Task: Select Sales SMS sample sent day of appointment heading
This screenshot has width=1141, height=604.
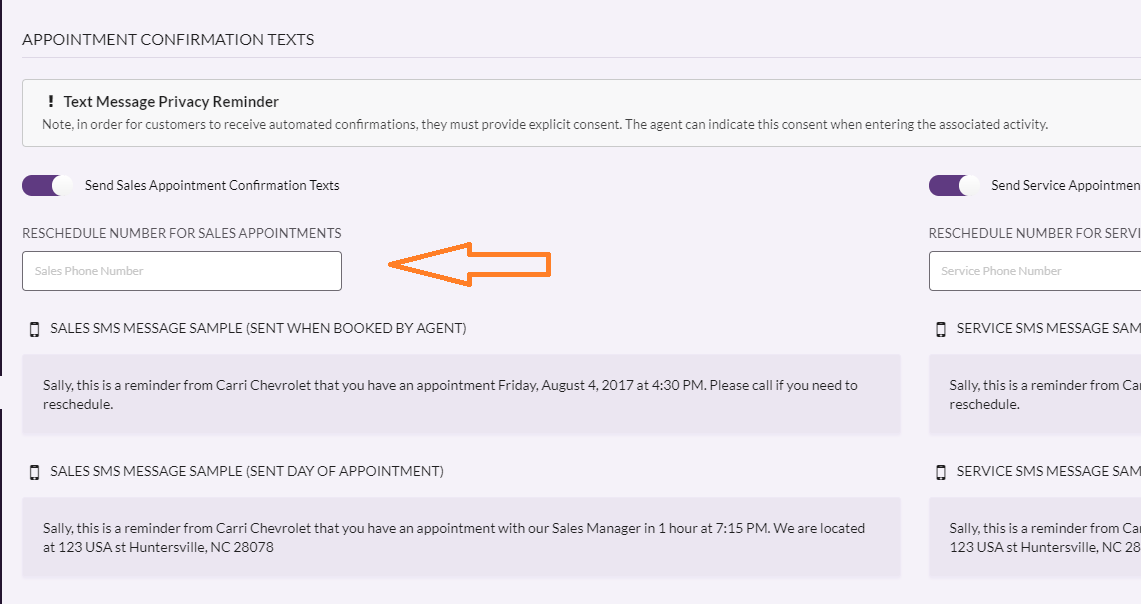Action: (x=247, y=471)
